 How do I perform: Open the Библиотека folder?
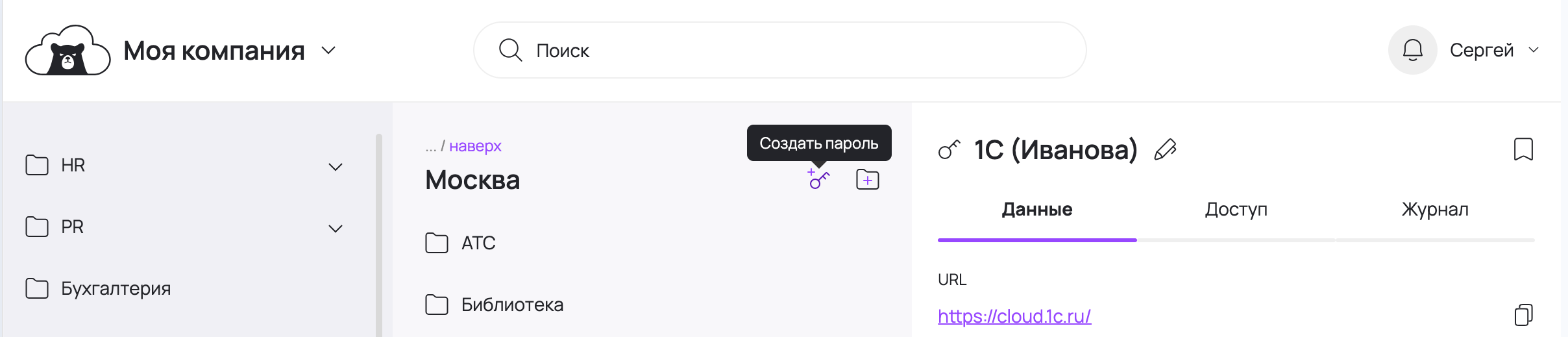(x=511, y=305)
